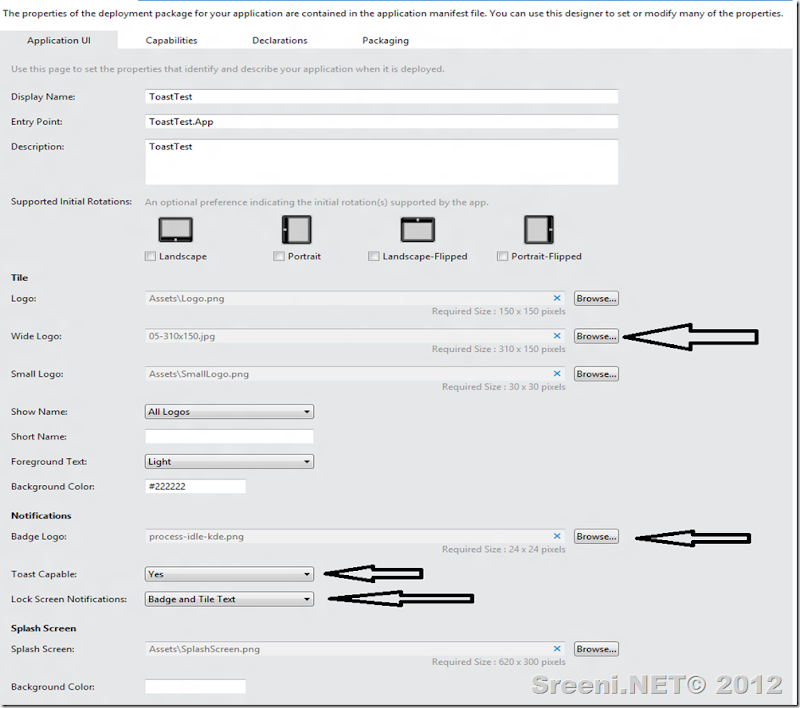Open the Toast Capable dropdown
The height and width of the screenshot is (708, 800).
229,574
